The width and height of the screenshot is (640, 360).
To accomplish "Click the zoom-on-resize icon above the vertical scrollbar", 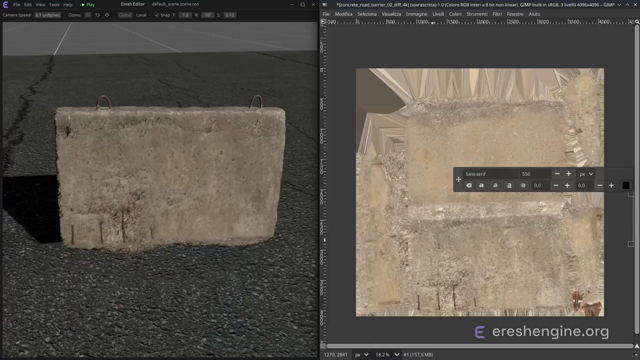I will (x=636, y=22).
